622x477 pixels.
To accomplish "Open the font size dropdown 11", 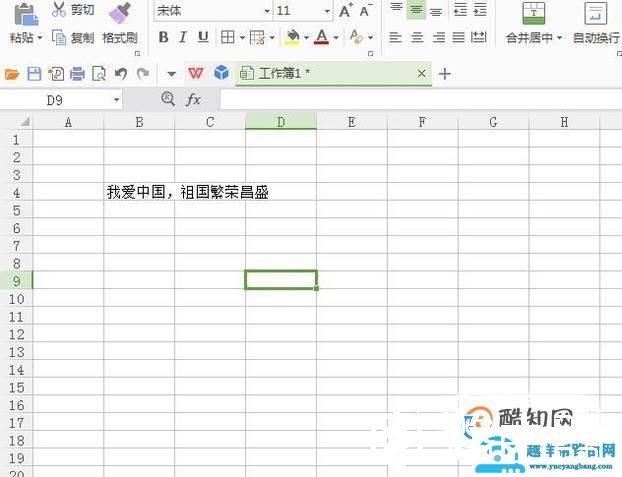I will [327, 11].
